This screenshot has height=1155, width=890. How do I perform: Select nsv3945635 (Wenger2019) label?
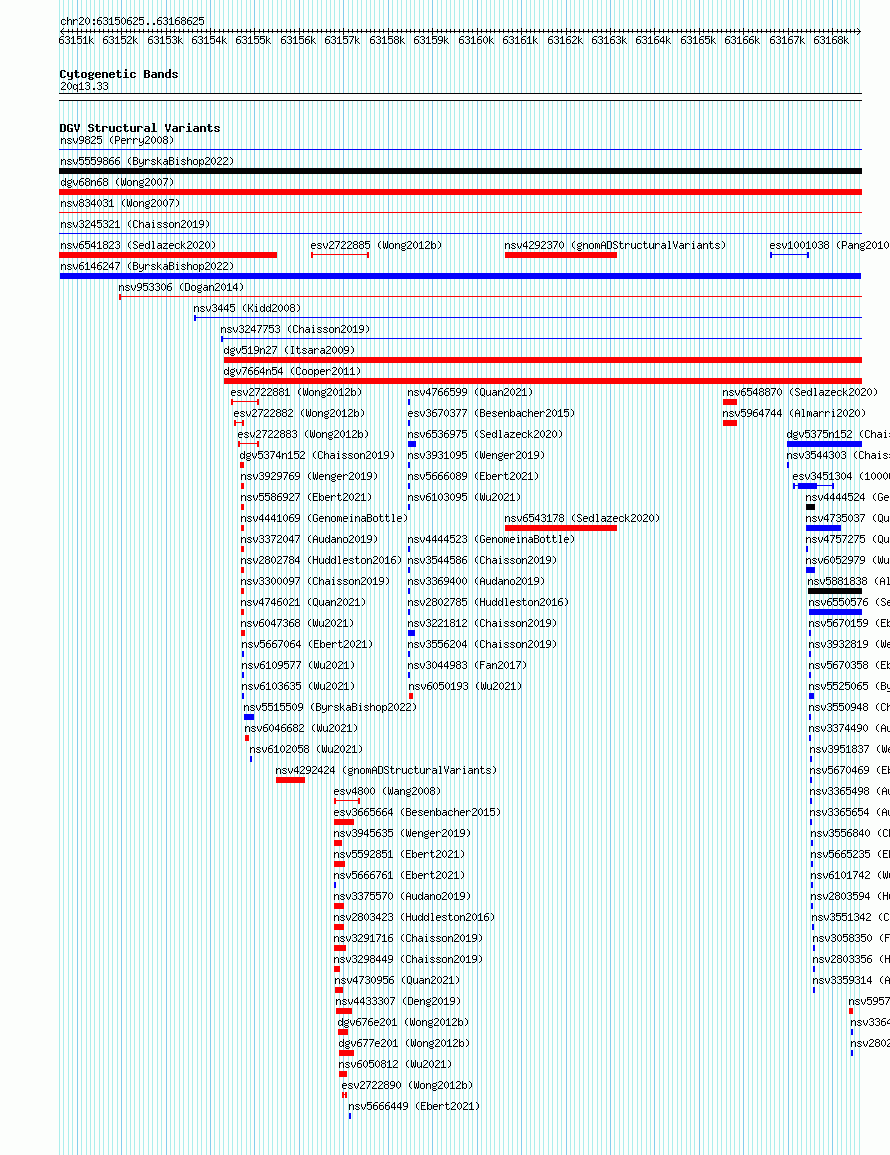click(x=402, y=833)
